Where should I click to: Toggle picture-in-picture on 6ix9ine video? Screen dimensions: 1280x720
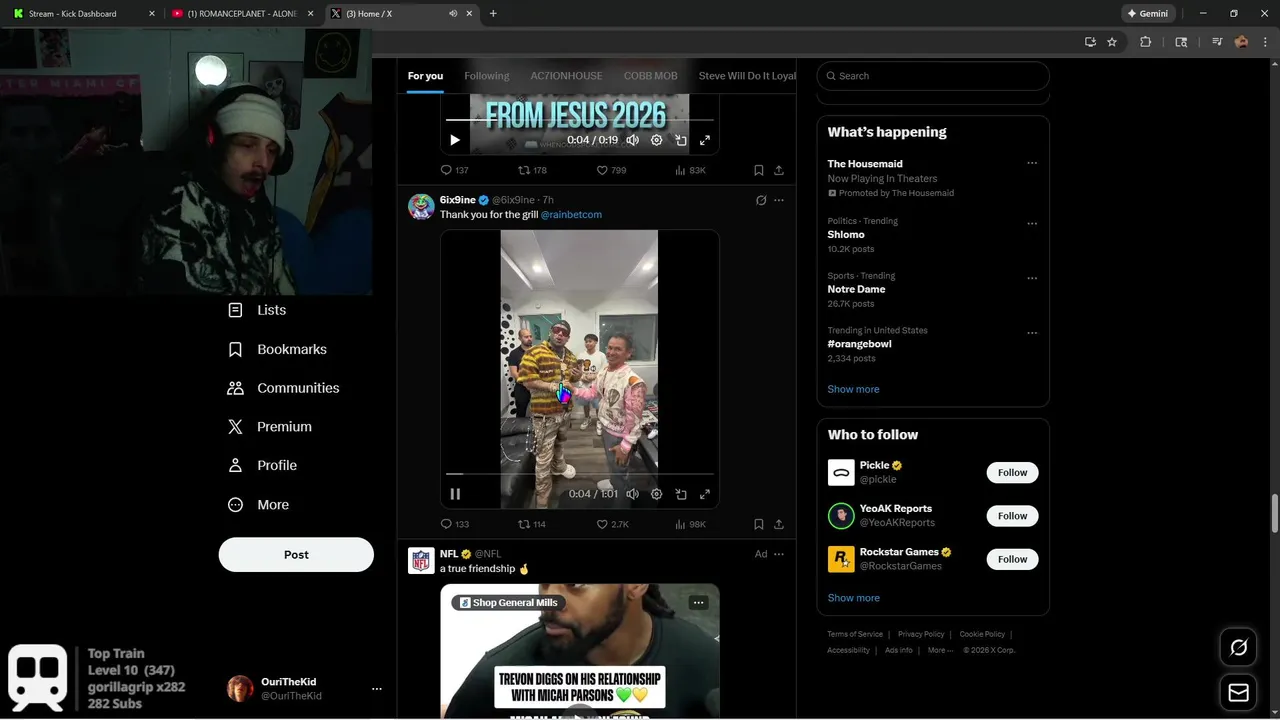[681, 494]
